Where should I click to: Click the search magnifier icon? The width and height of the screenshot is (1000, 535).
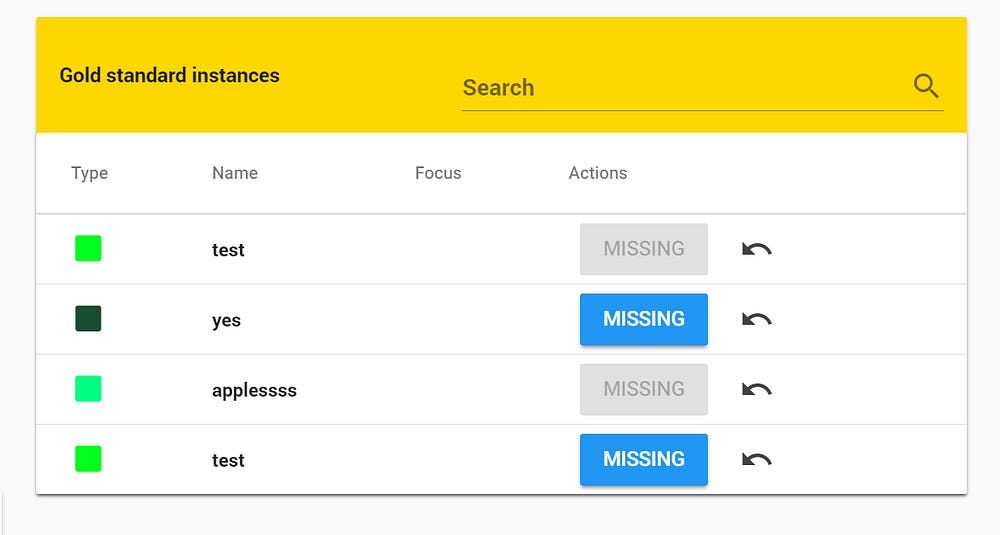coord(926,87)
